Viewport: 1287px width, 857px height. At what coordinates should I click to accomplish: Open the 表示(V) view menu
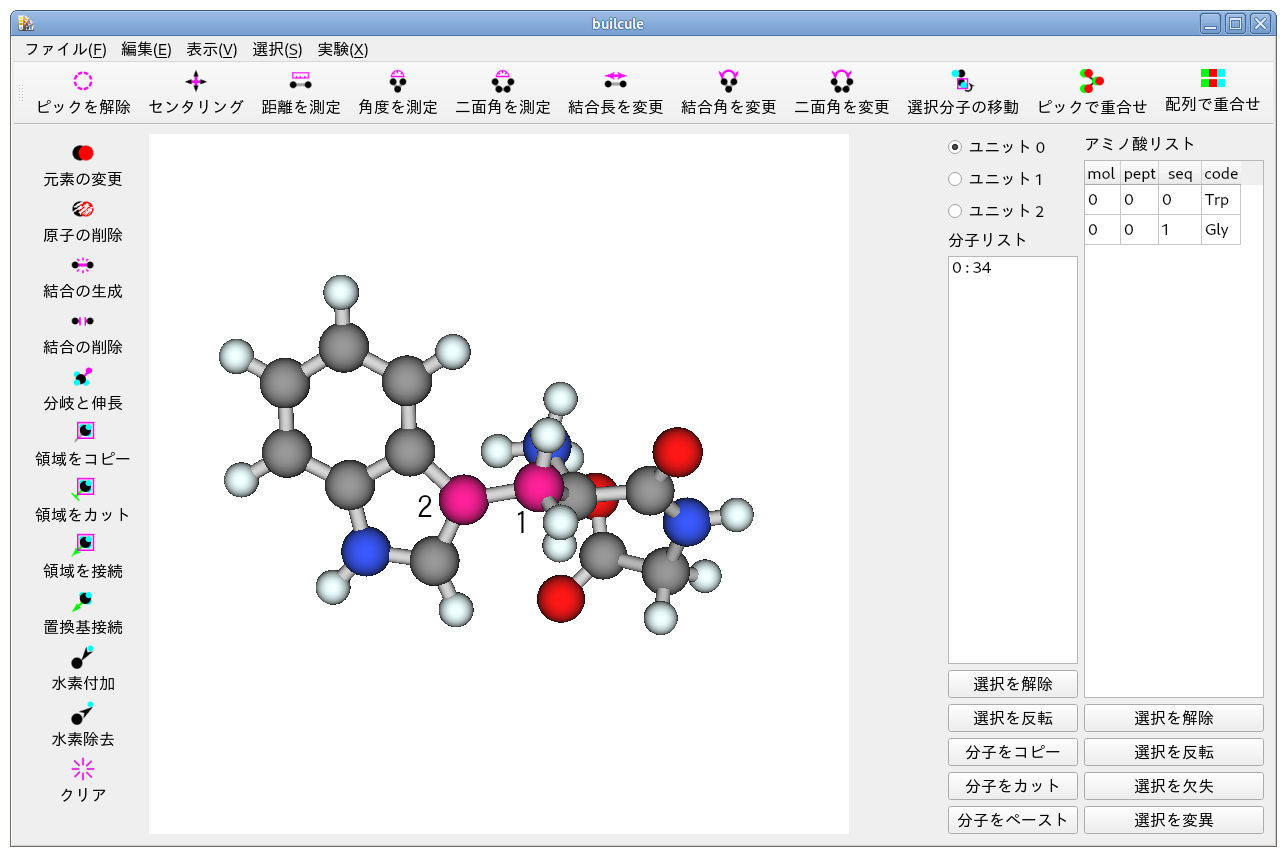pyautogui.click(x=211, y=49)
